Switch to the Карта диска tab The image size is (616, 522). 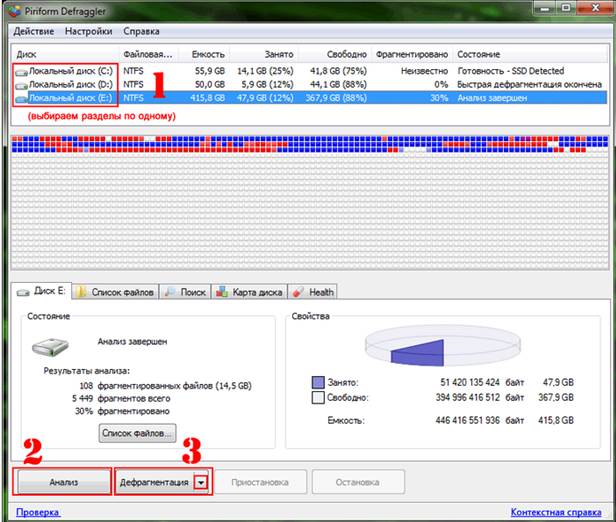click(x=249, y=292)
